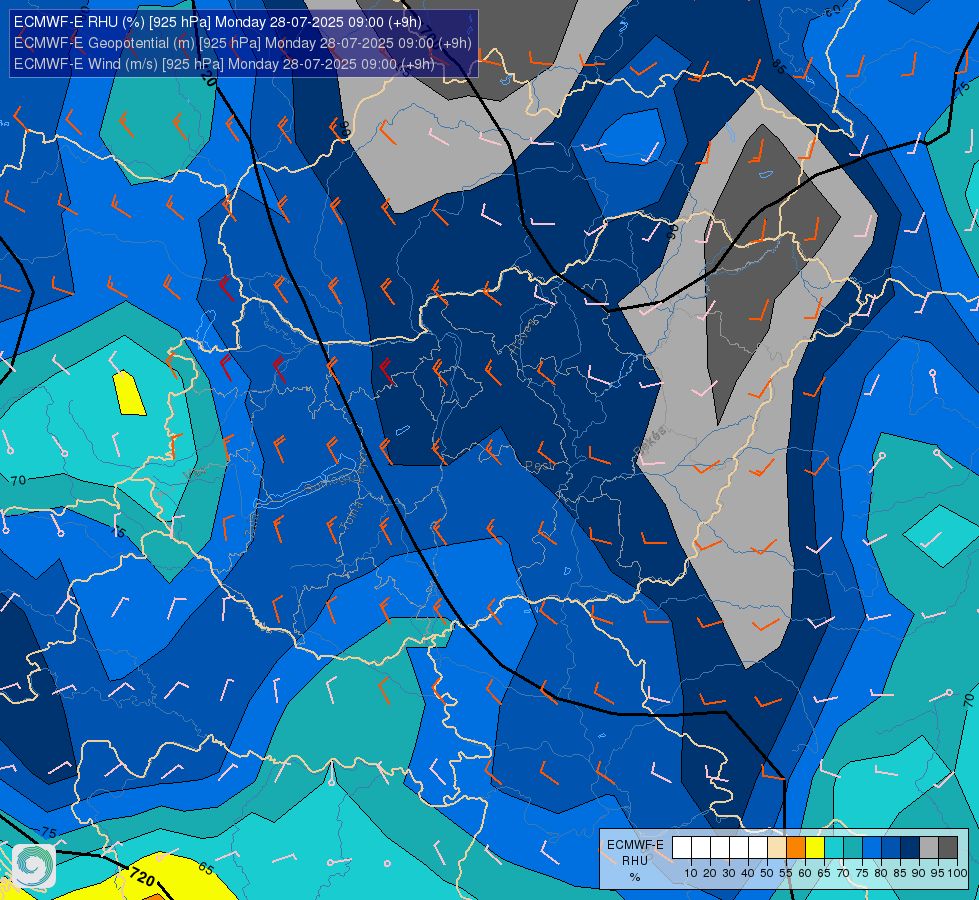The image size is (979, 900).
Task: Pick the dark gray 95–100% legend swatch
Action: pos(948,848)
